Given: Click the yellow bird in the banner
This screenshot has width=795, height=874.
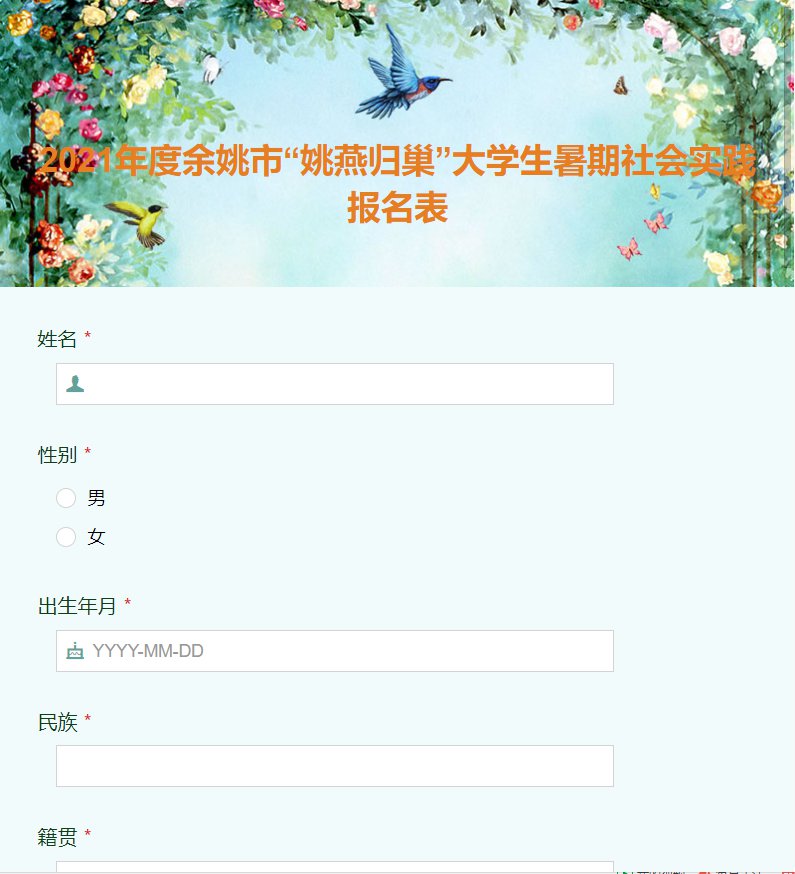Looking at the screenshot, I should point(138,222).
